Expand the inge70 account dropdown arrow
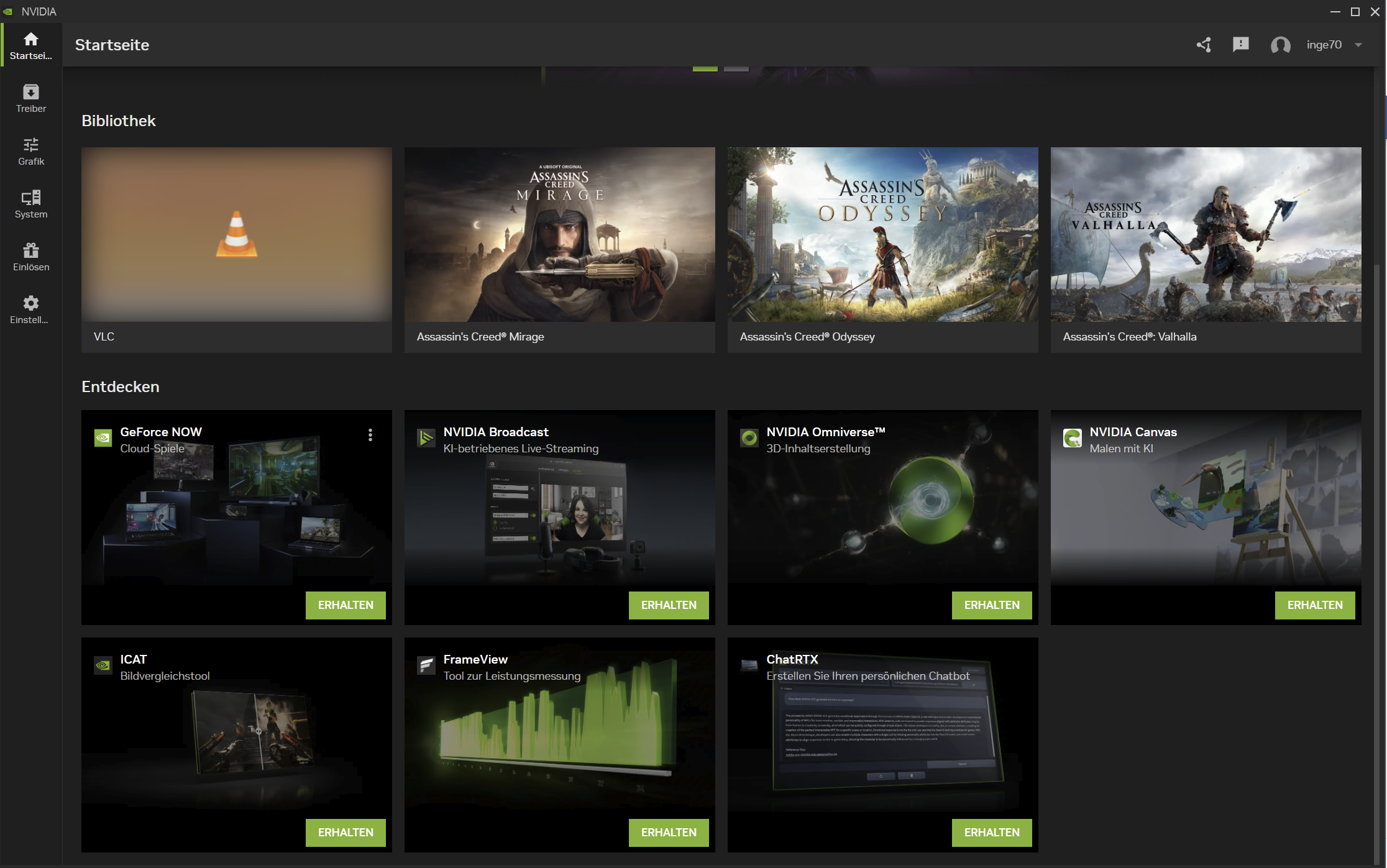The image size is (1387, 868). coord(1358,45)
